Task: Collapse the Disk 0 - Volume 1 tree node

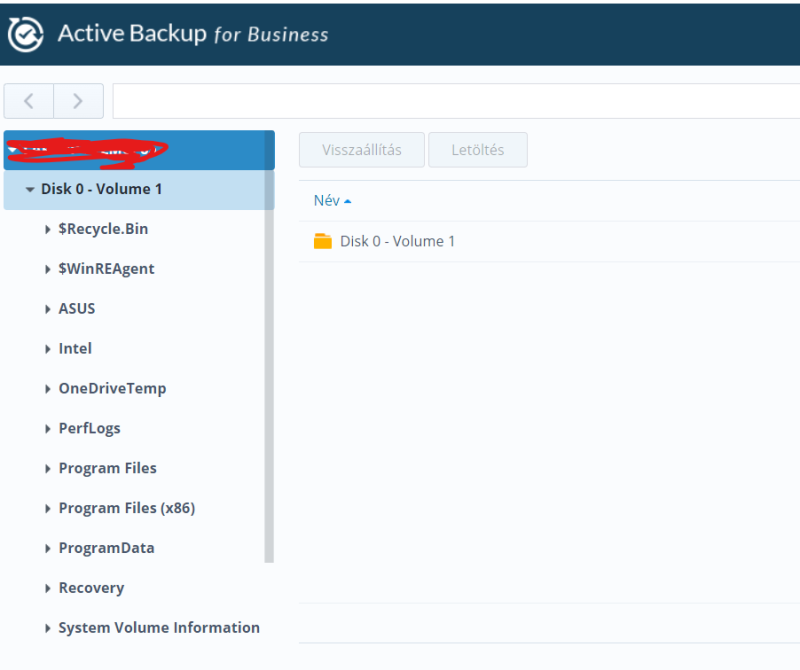Action: (x=30, y=190)
